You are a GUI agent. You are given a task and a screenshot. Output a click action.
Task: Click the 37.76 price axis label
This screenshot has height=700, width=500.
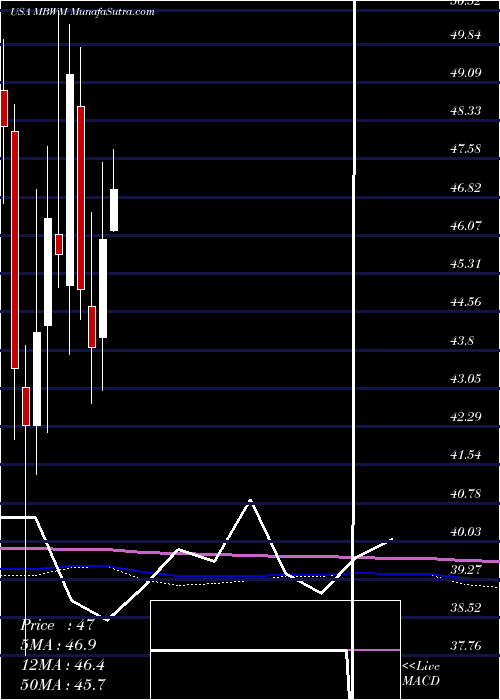(x=466, y=646)
